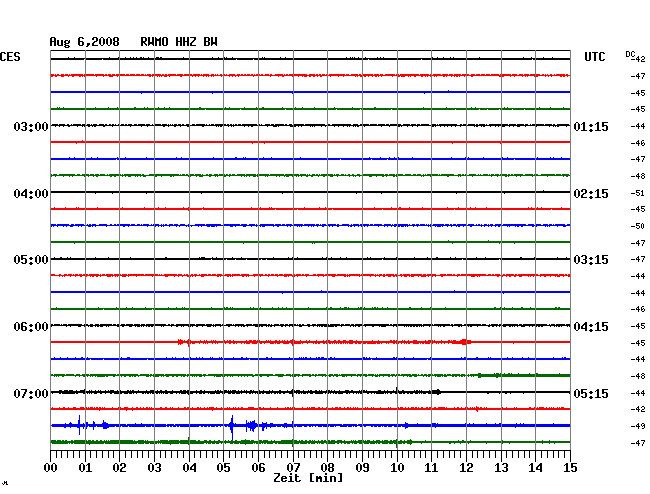Click minute label "08" on time axis
The width and height of the screenshot is (650, 494).
click(x=327, y=468)
